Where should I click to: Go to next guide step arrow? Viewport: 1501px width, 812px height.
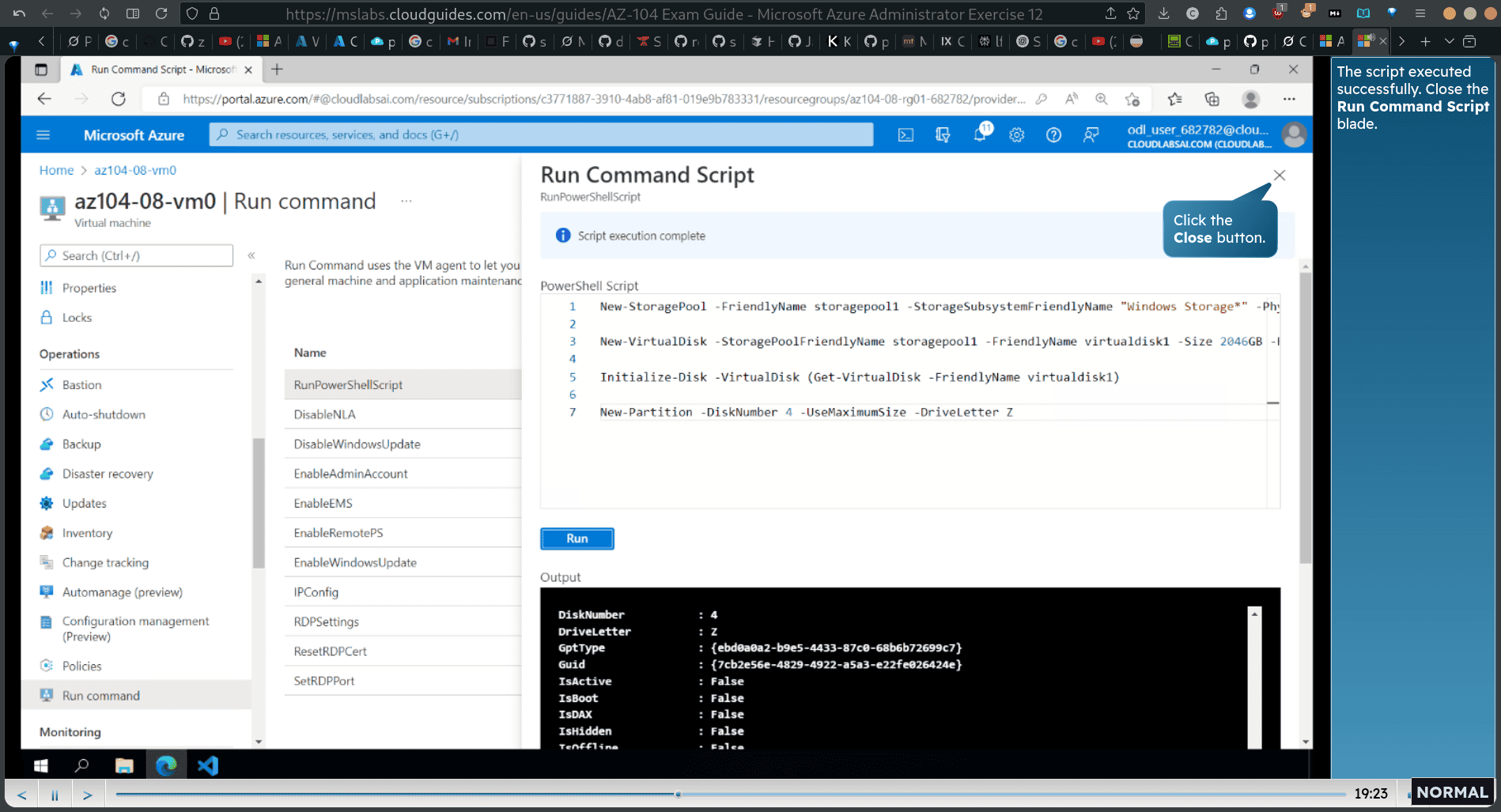click(88, 795)
